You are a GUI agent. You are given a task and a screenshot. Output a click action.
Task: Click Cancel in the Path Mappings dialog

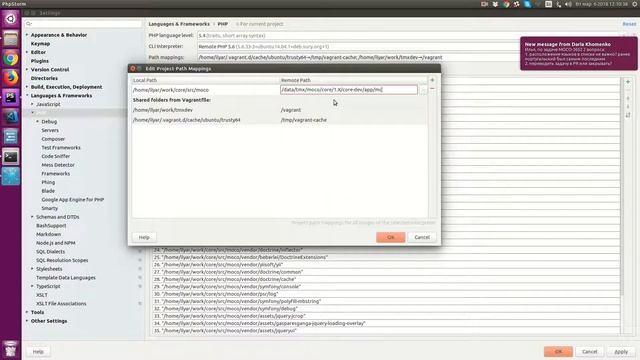pyautogui.click(x=422, y=237)
